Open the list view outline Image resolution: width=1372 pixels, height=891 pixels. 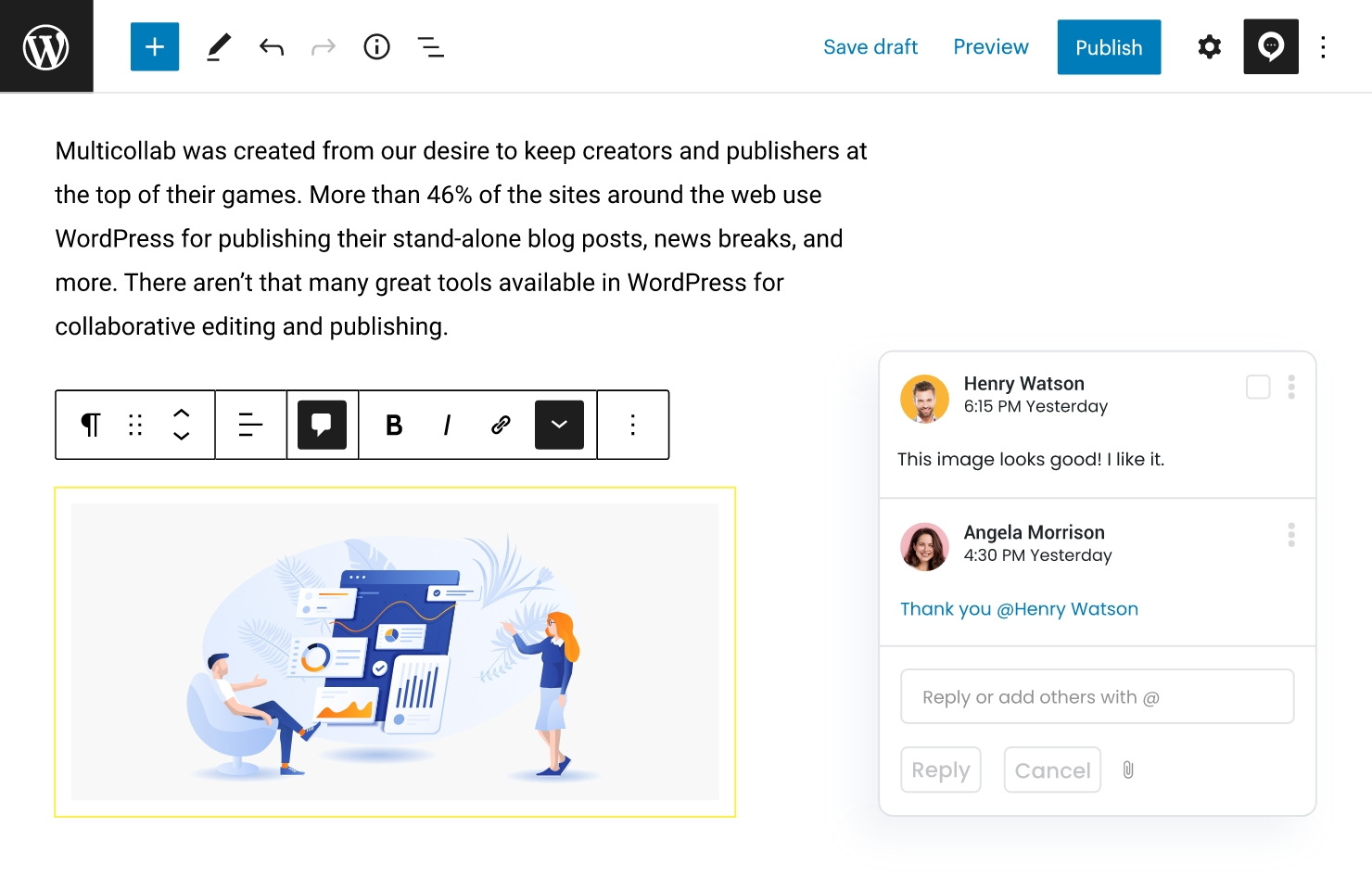coord(431,47)
